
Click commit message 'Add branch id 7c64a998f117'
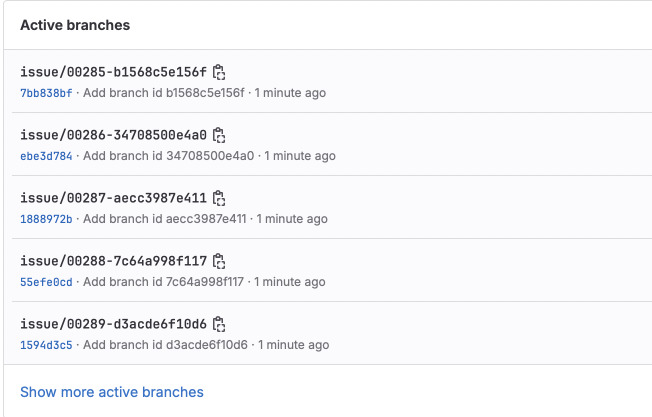click(163, 282)
